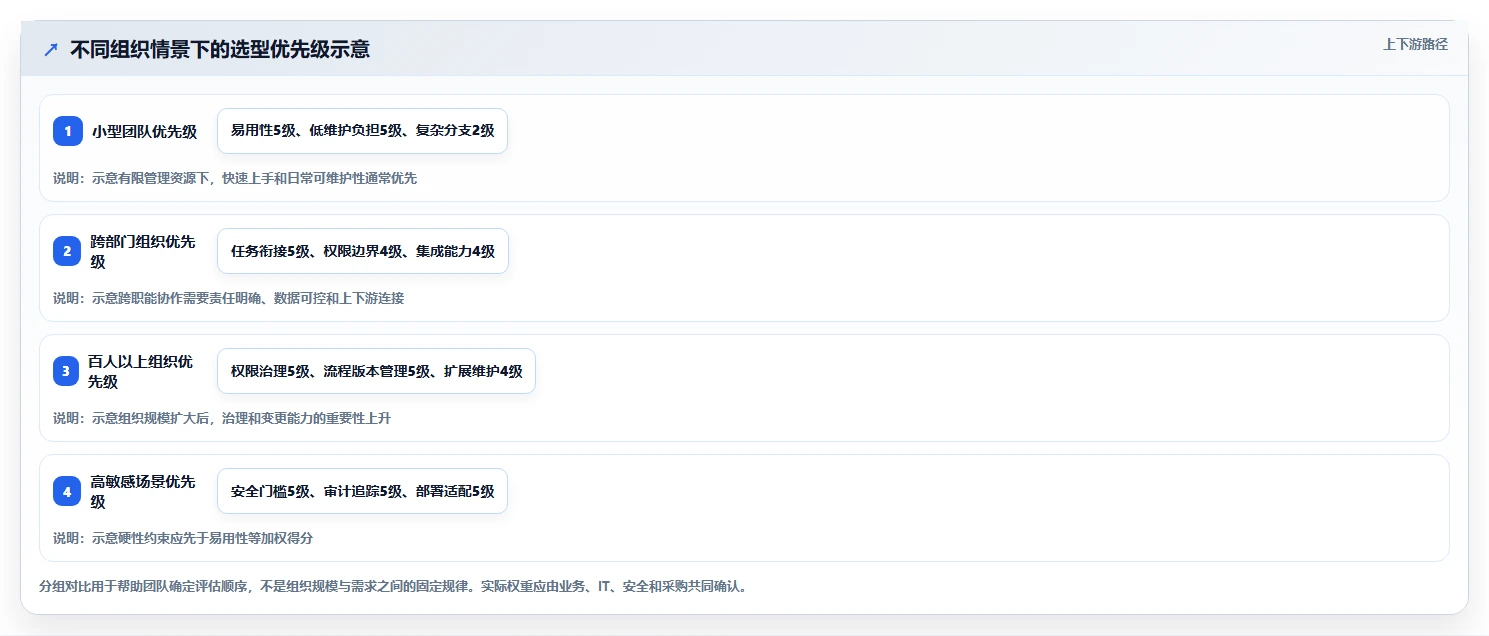
Task: Select the number 4 badge for 高敏感场景优先级
Action: pyautogui.click(x=67, y=491)
